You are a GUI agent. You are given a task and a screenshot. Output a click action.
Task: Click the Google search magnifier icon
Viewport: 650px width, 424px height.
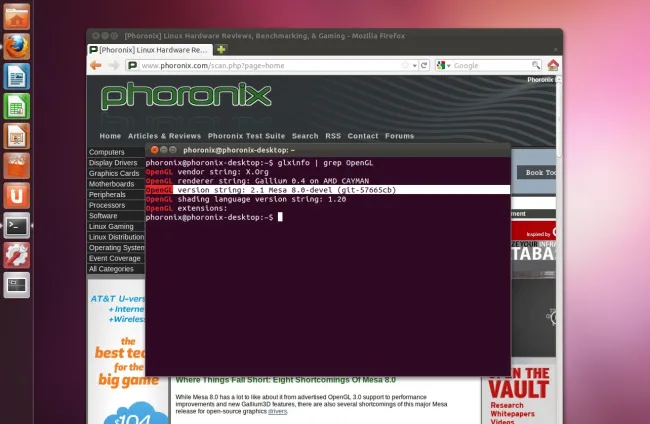click(x=536, y=65)
